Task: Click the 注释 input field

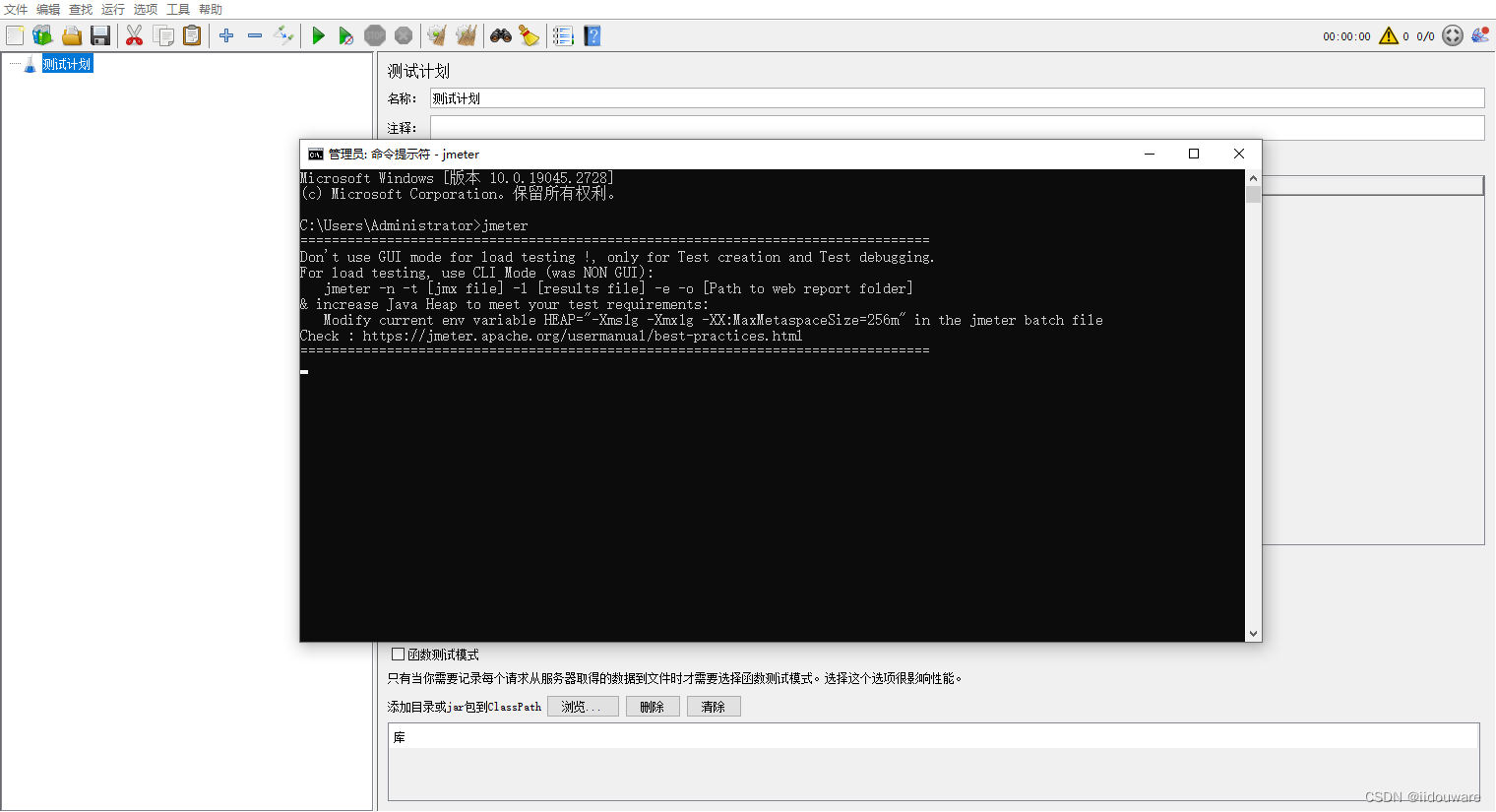Action: click(957, 128)
